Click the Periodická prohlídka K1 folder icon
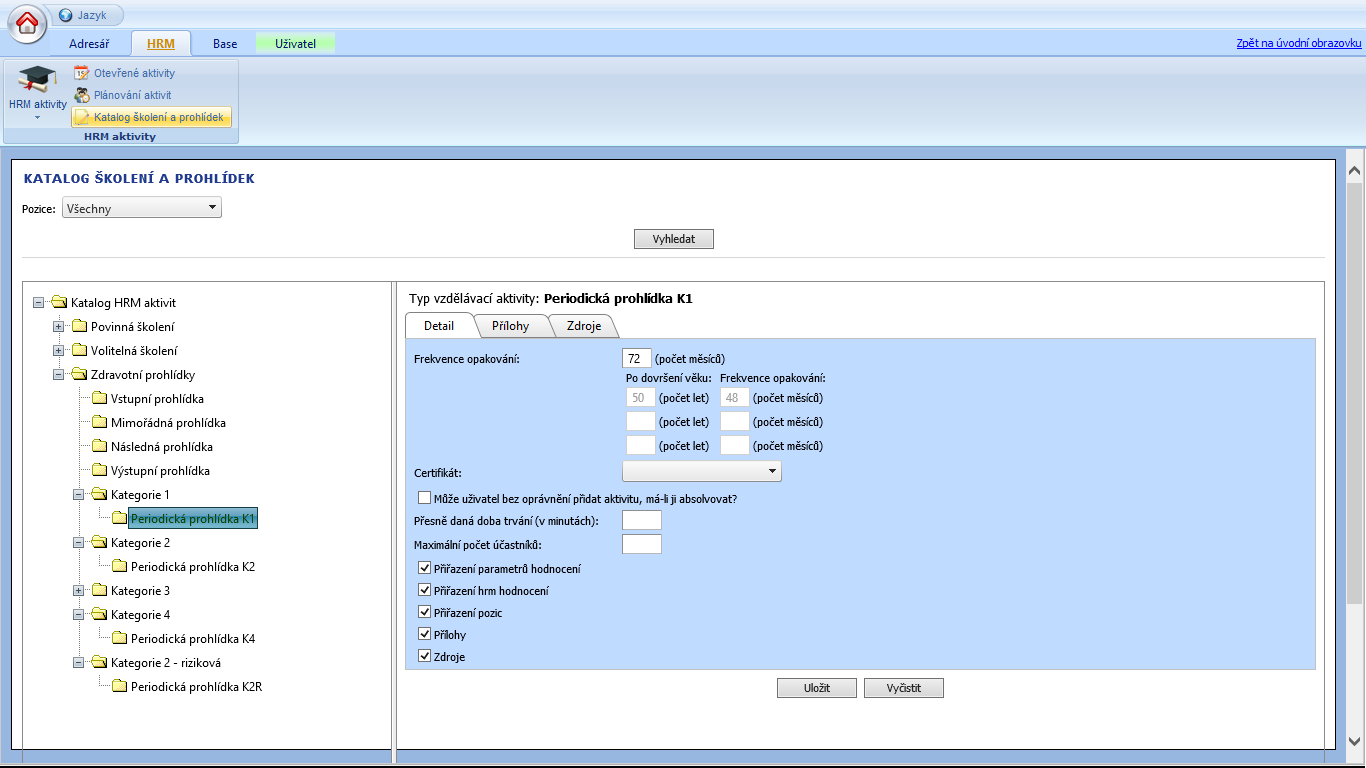This screenshot has width=1366, height=768. click(119, 519)
